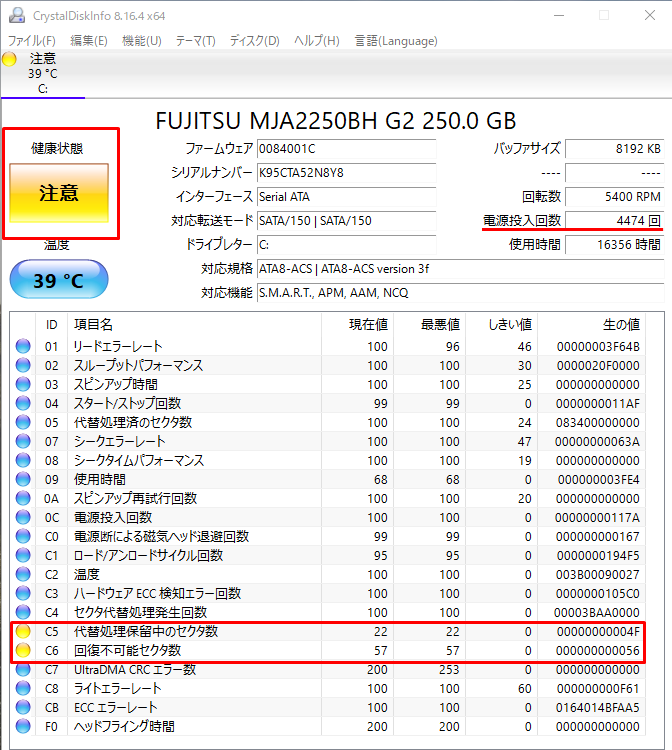672x750 pixels.
Task: Click the interface field Serial ATA
Action: 346,197
